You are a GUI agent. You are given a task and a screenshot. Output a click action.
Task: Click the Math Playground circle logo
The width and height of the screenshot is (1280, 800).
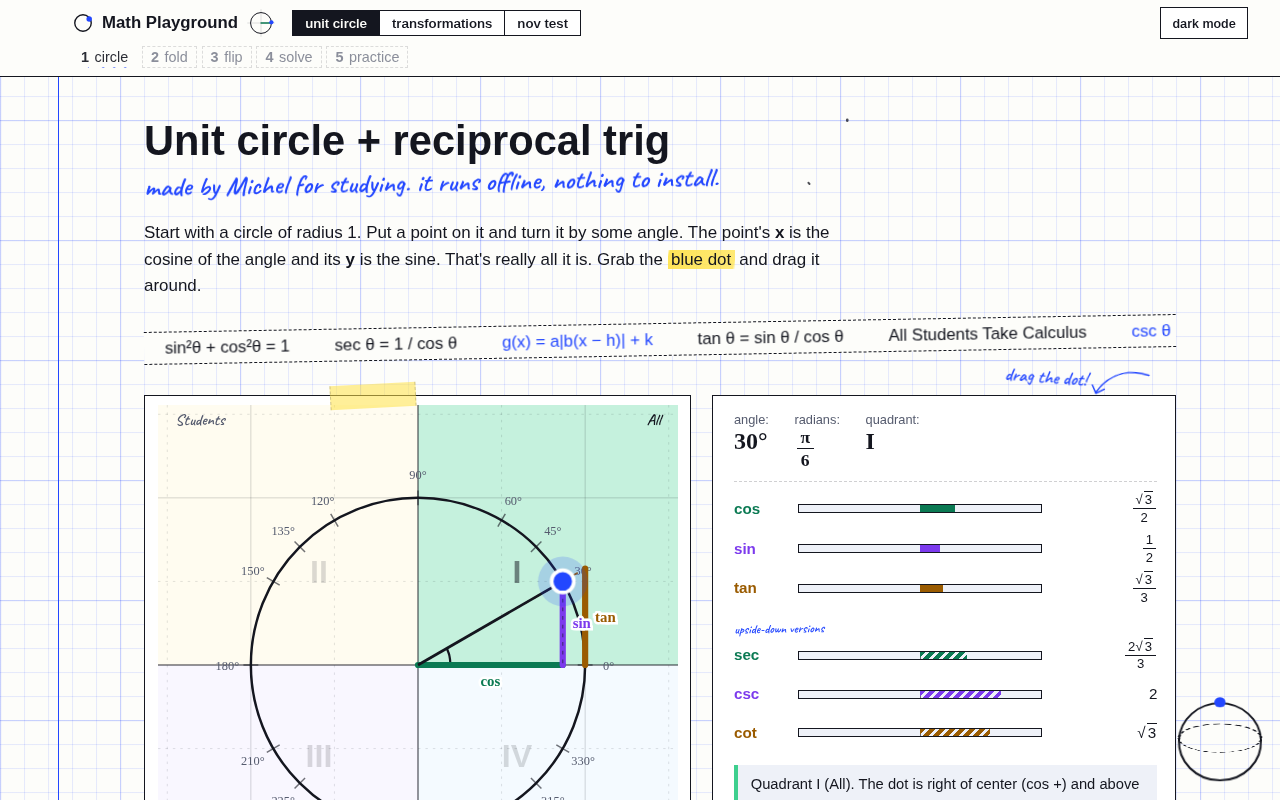(83, 23)
